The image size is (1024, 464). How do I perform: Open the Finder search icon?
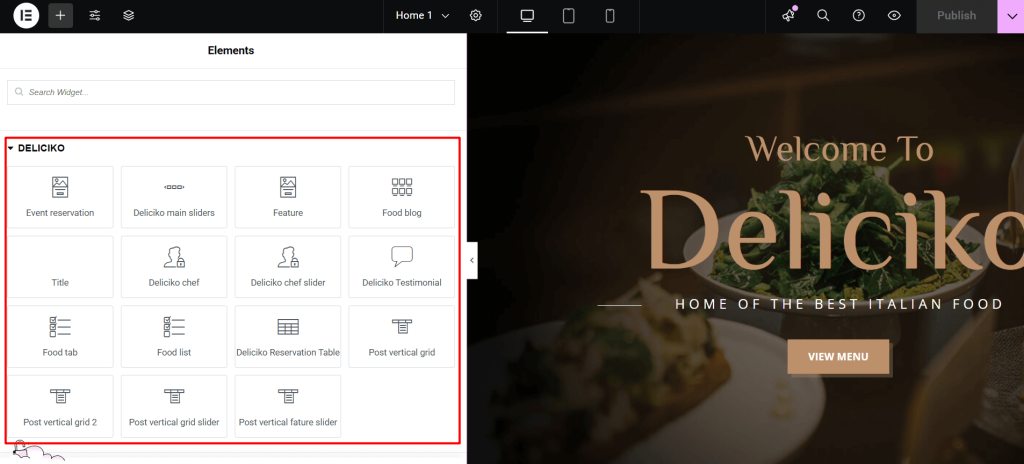(824, 16)
